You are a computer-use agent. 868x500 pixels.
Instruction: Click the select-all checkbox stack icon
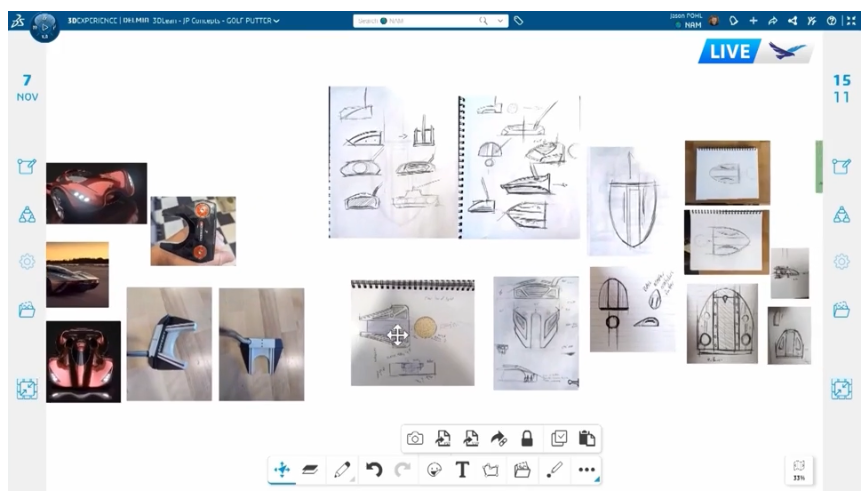(559, 439)
